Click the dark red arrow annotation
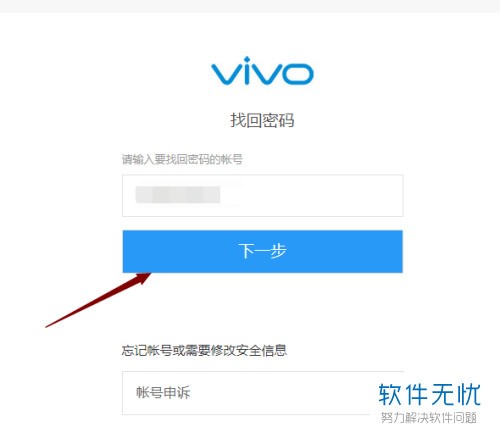 click(98, 300)
